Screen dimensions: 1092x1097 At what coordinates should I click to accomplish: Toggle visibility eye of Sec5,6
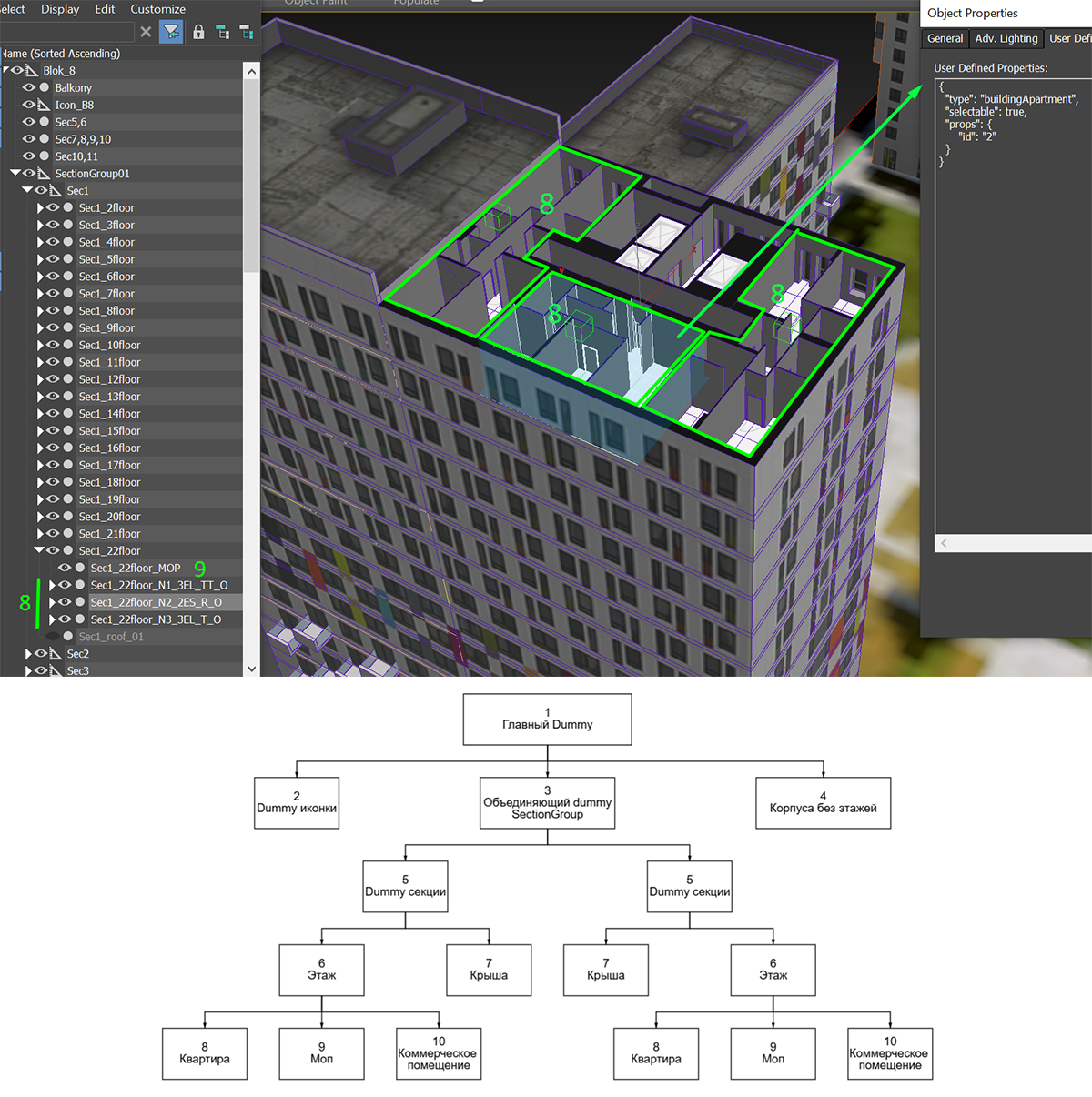[29, 122]
